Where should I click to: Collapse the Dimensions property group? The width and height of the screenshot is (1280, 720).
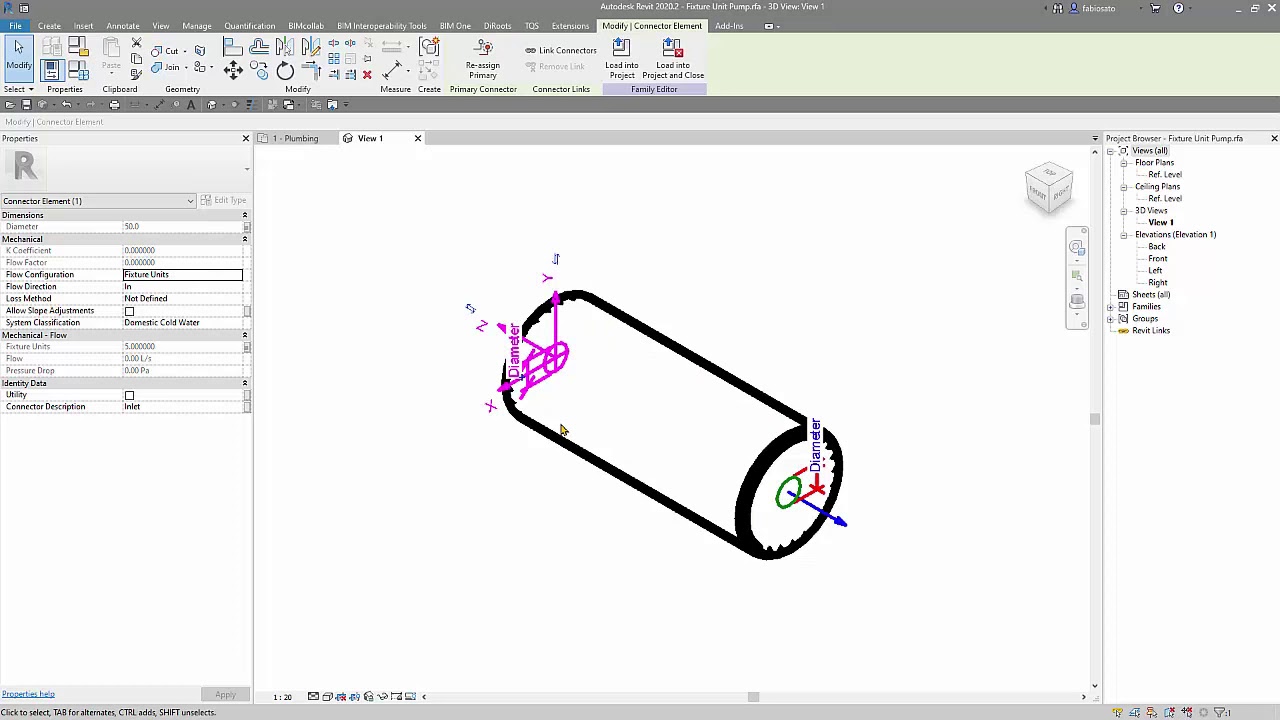pyautogui.click(x=245, y=215)
